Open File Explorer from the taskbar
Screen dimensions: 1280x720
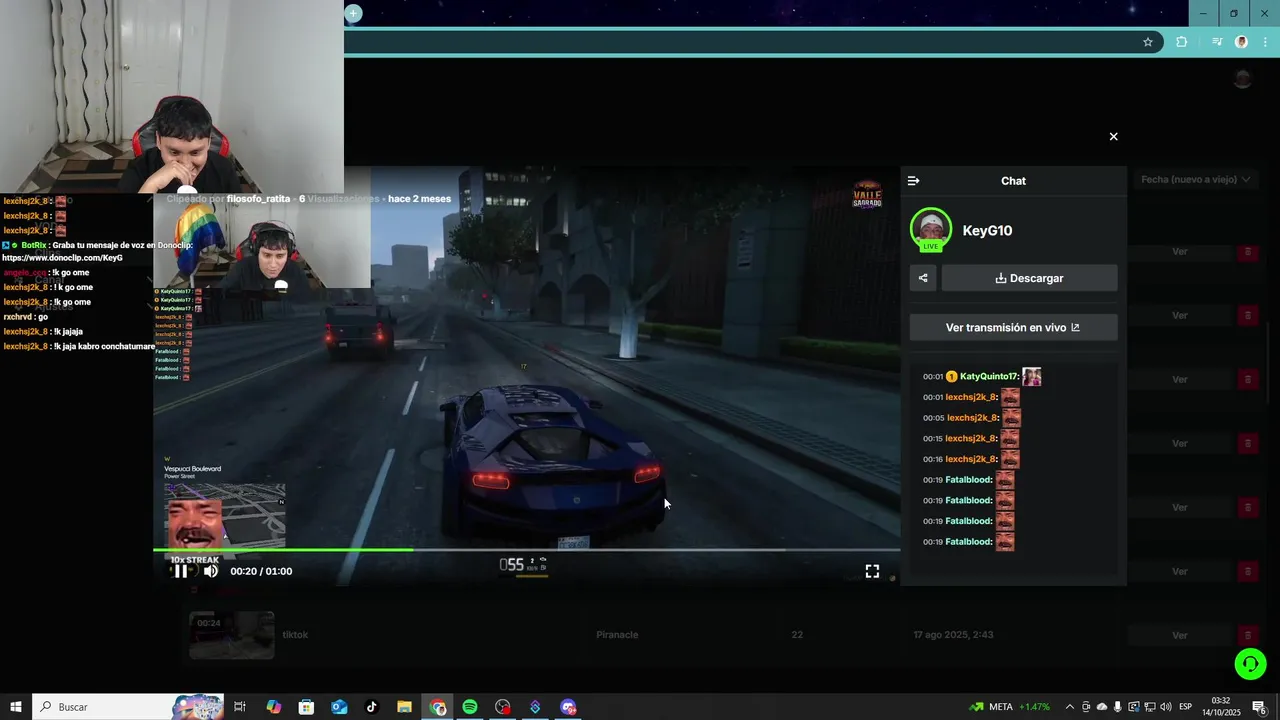coord(404,707)
